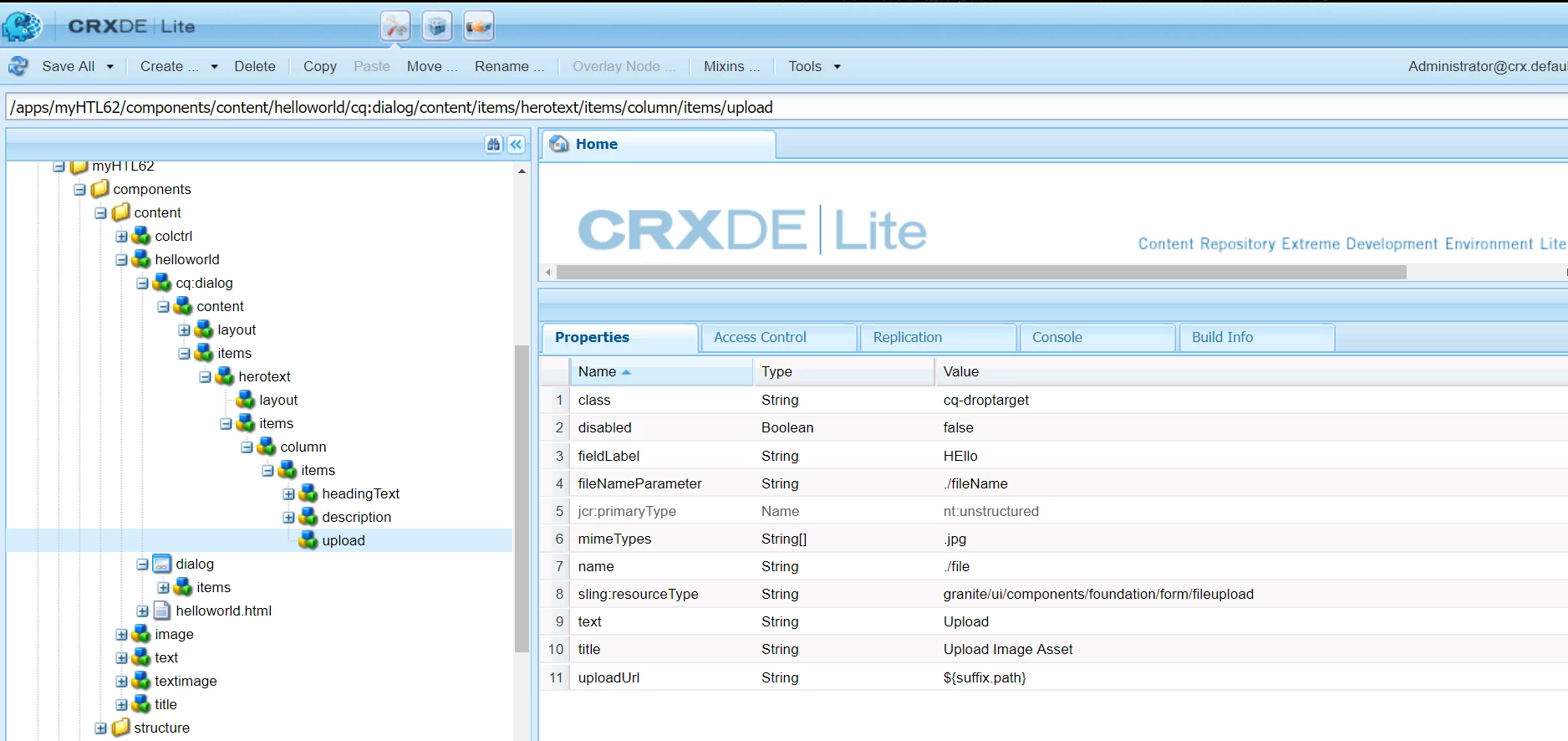Switch to the Access Control tab

(x=779, y=338)
